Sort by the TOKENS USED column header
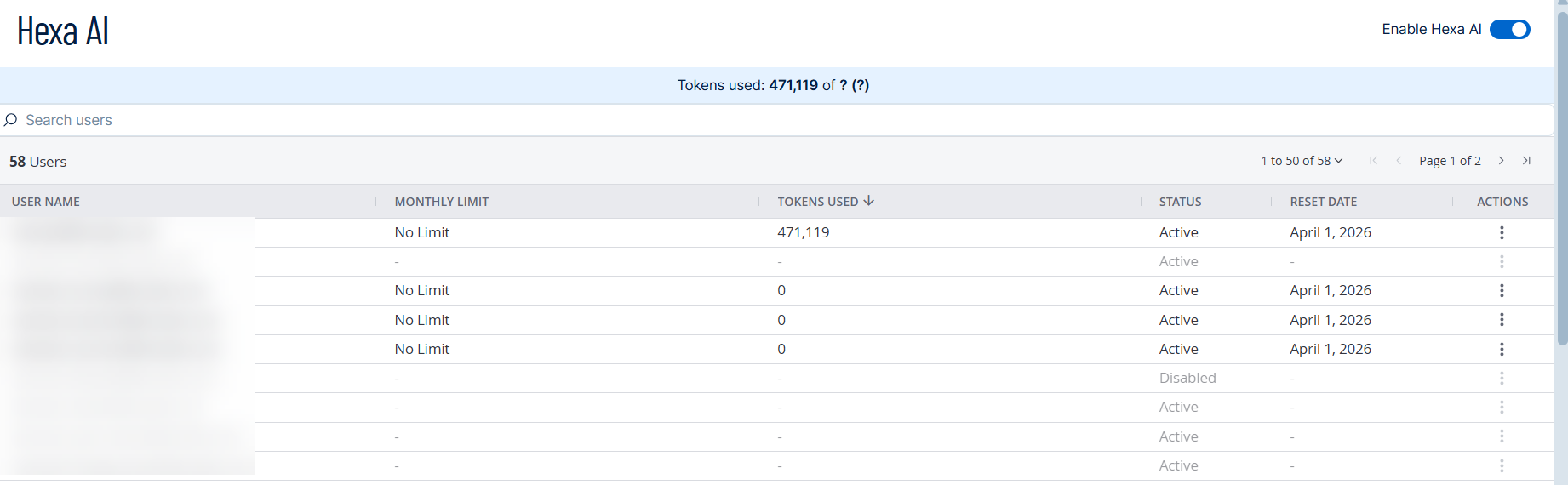The height and width of the screenshot is (485, 1568). pyautogui.click(x=818, y=202)
